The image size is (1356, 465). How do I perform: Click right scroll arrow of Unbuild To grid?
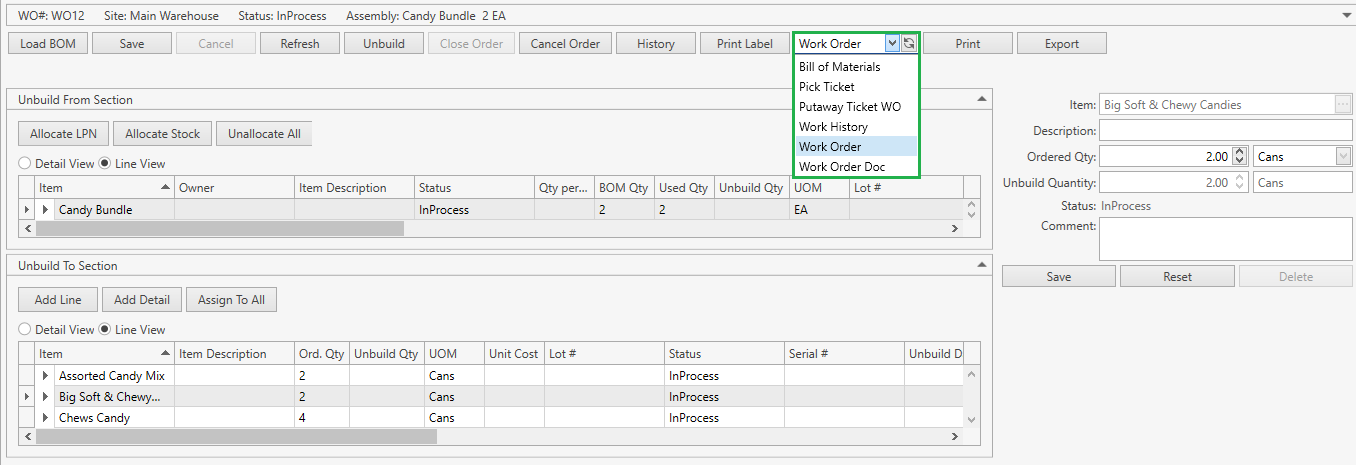(954, 436)
